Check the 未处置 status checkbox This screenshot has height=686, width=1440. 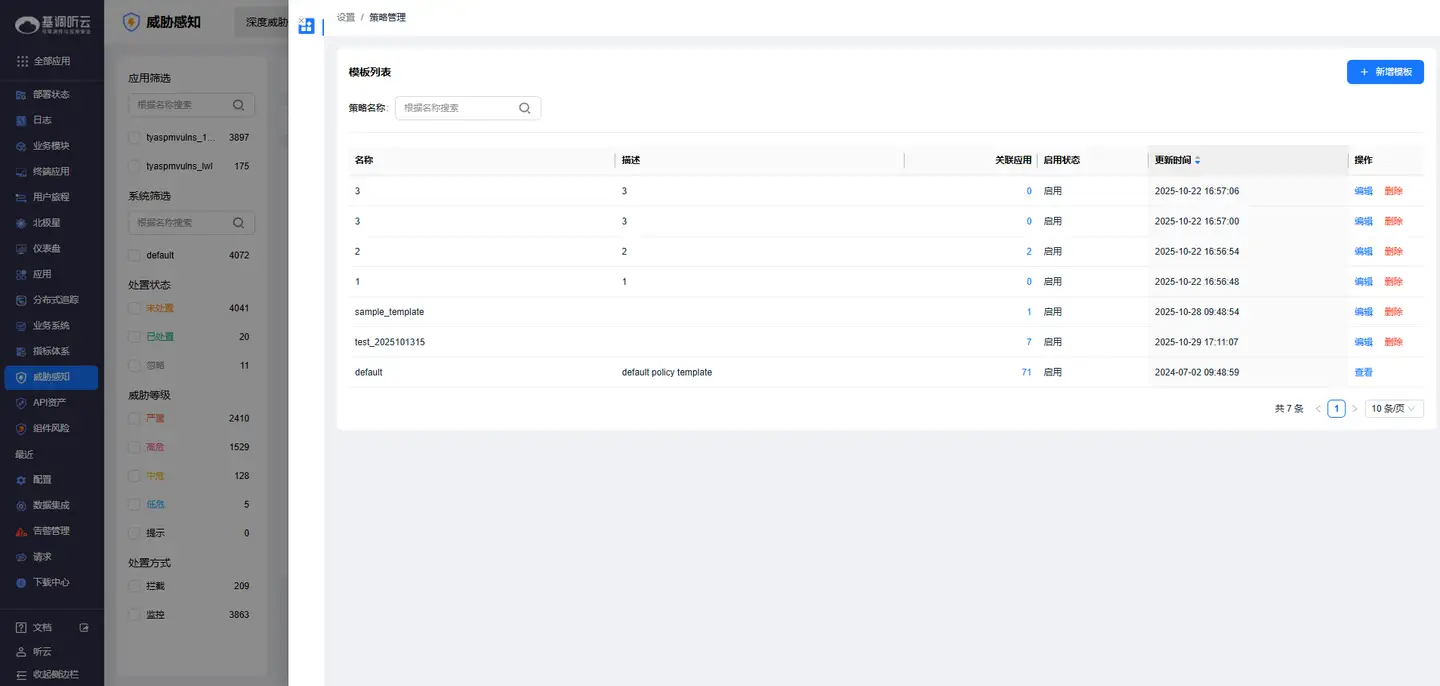pos(135,308)
